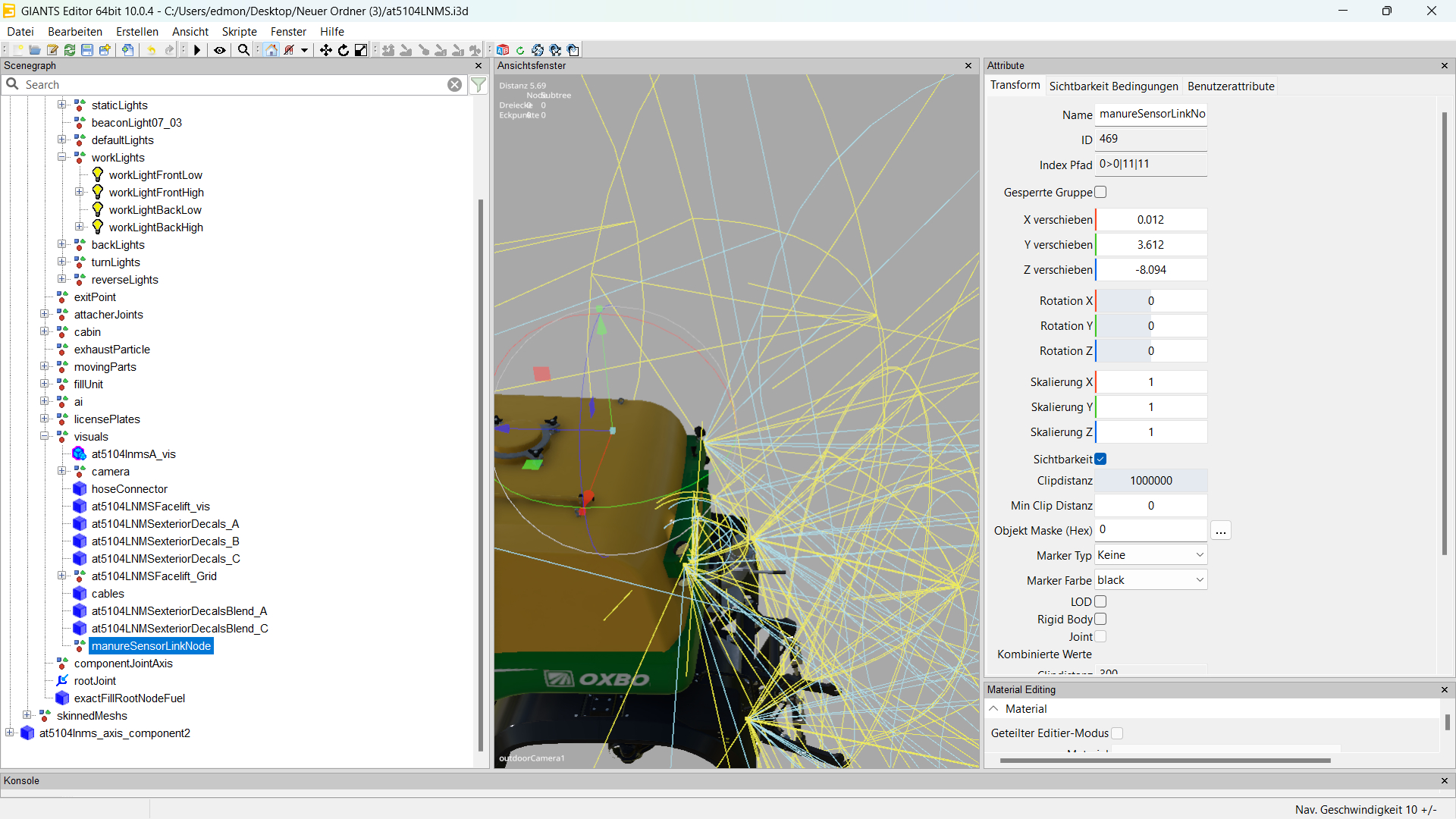This screenshot has width=1456, height=819.
Task: Click the clipboard icon at toolbar end
Action: pos(573,50)
